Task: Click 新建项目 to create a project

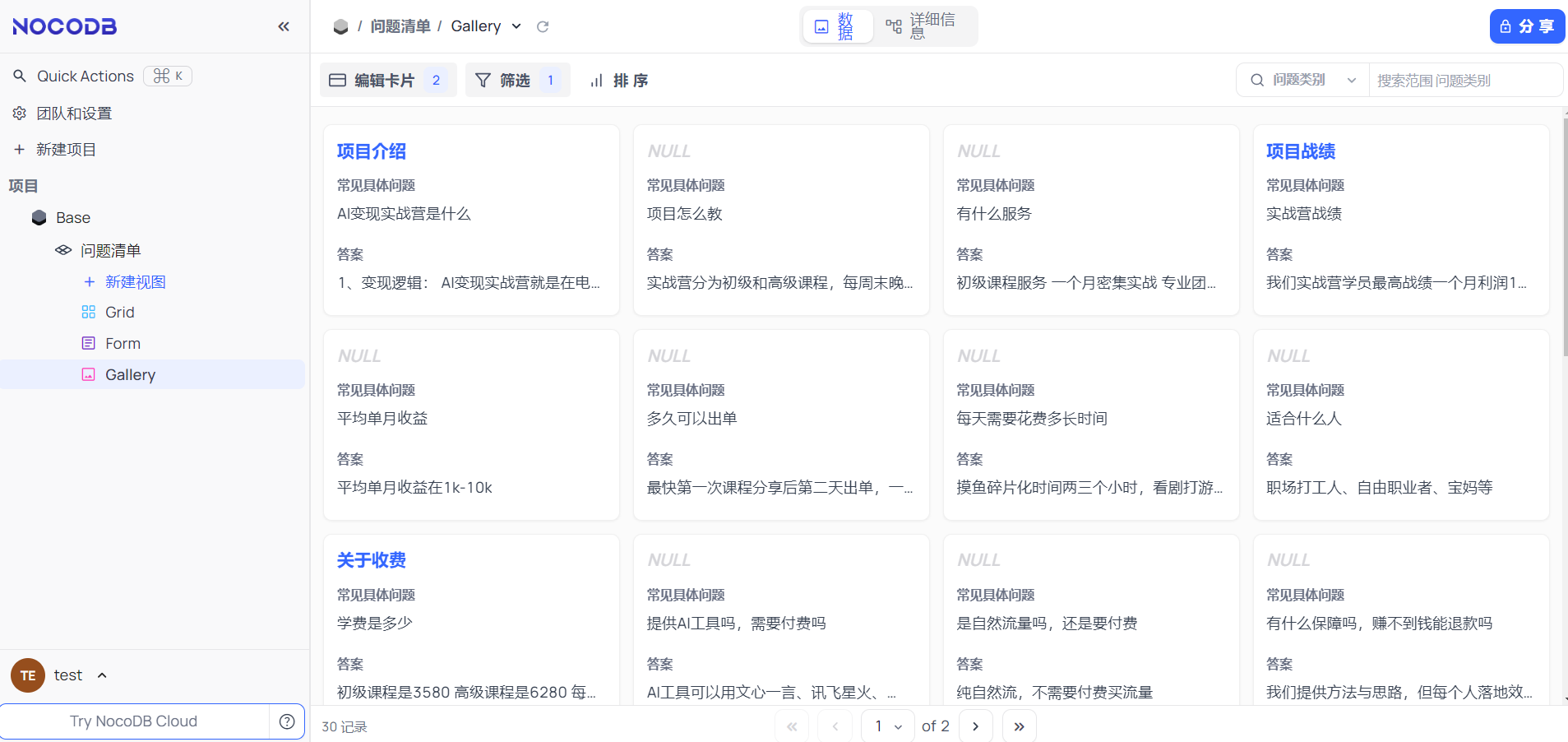Action: coord(66,150)
